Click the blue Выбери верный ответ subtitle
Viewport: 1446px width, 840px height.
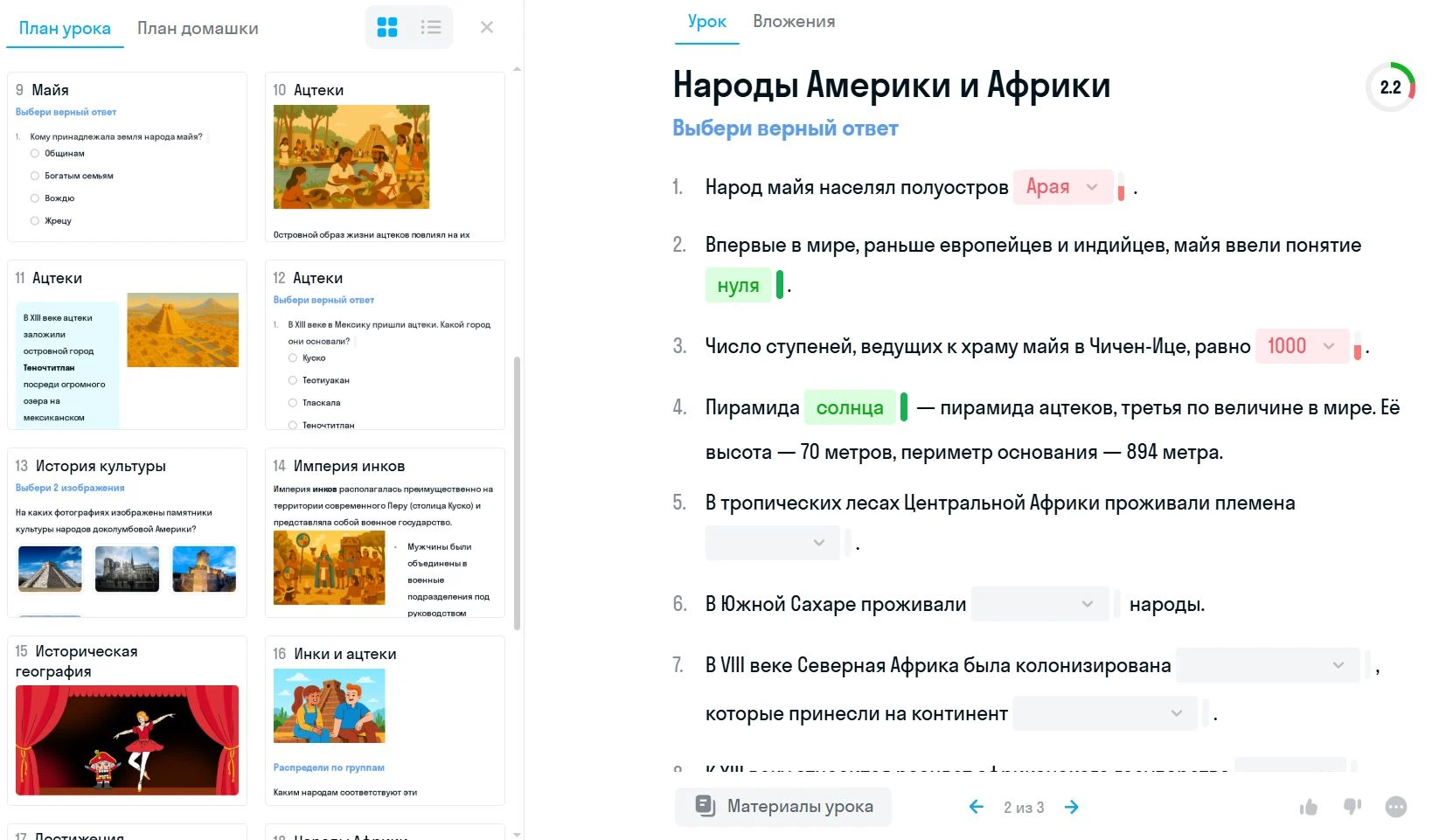click(785, 128)
